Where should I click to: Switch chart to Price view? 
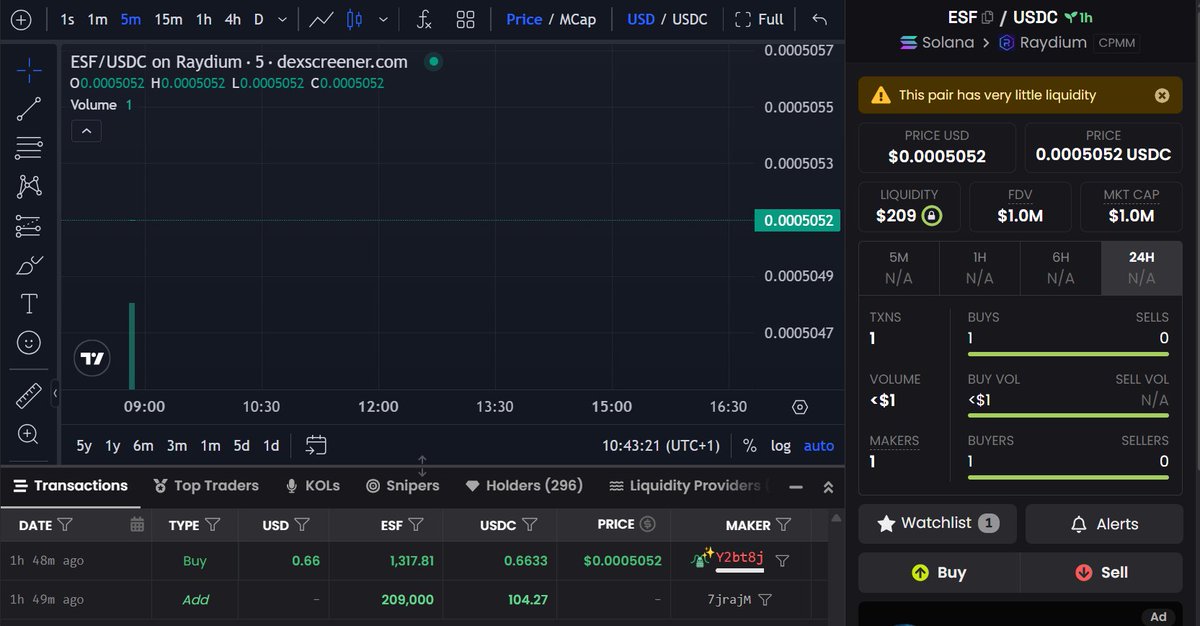pyautogui.click(x=524, y=19)
